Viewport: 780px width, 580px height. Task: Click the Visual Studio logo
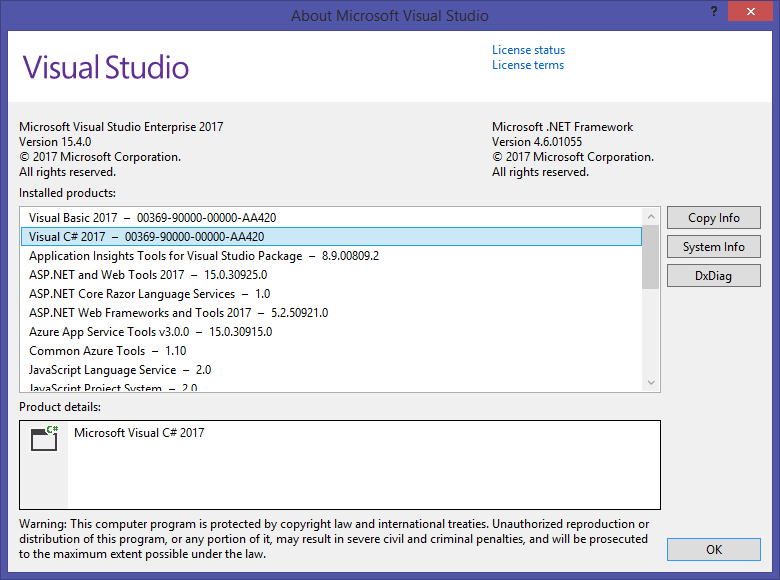pyautogui.click(x=106, y=67)
